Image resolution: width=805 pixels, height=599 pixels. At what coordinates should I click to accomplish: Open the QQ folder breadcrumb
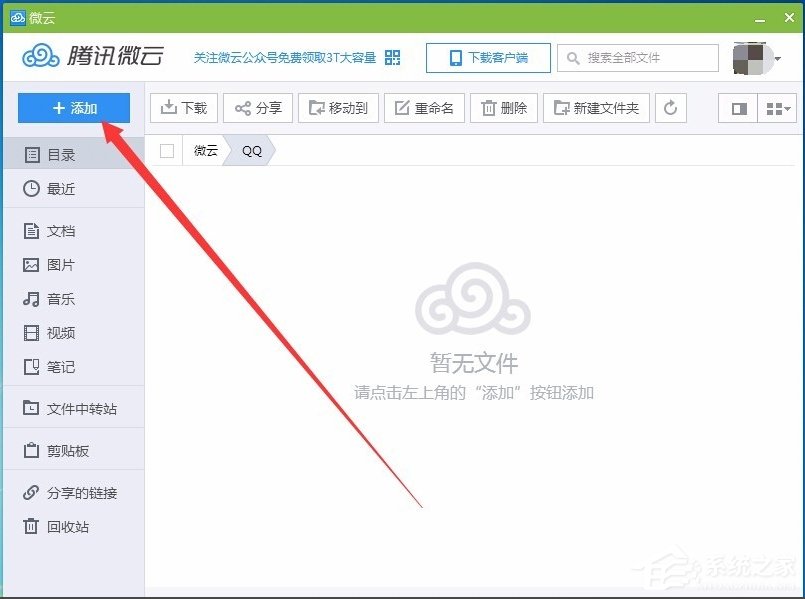(251, 150)
